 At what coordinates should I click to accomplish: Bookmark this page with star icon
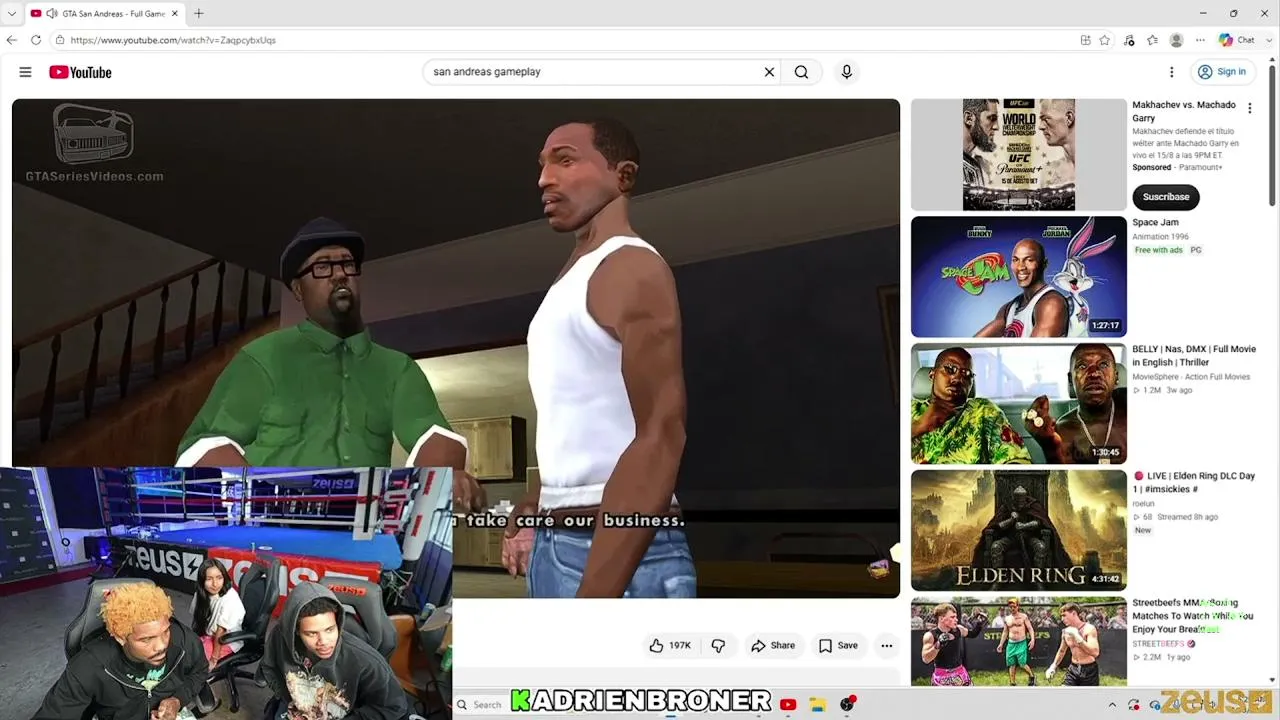coord(1105,40)
